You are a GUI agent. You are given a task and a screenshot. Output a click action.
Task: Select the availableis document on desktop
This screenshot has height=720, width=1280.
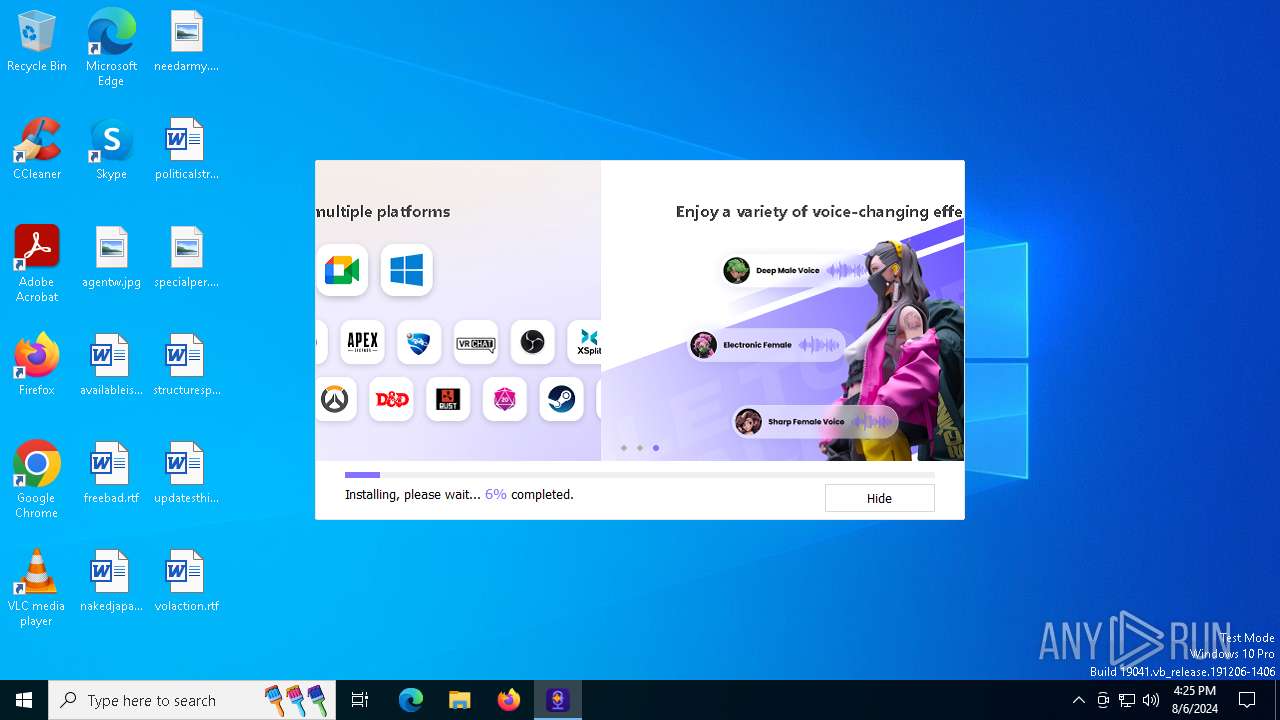coord(111,366)
